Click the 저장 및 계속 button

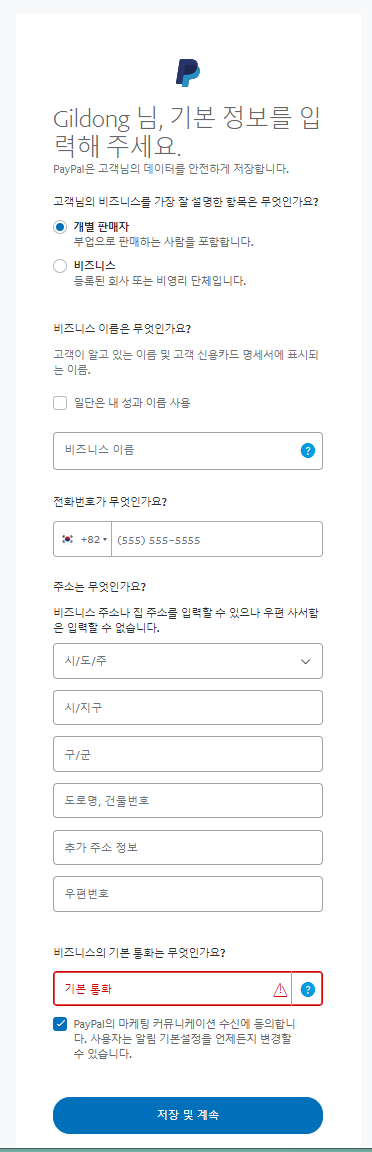[188, 1115]
